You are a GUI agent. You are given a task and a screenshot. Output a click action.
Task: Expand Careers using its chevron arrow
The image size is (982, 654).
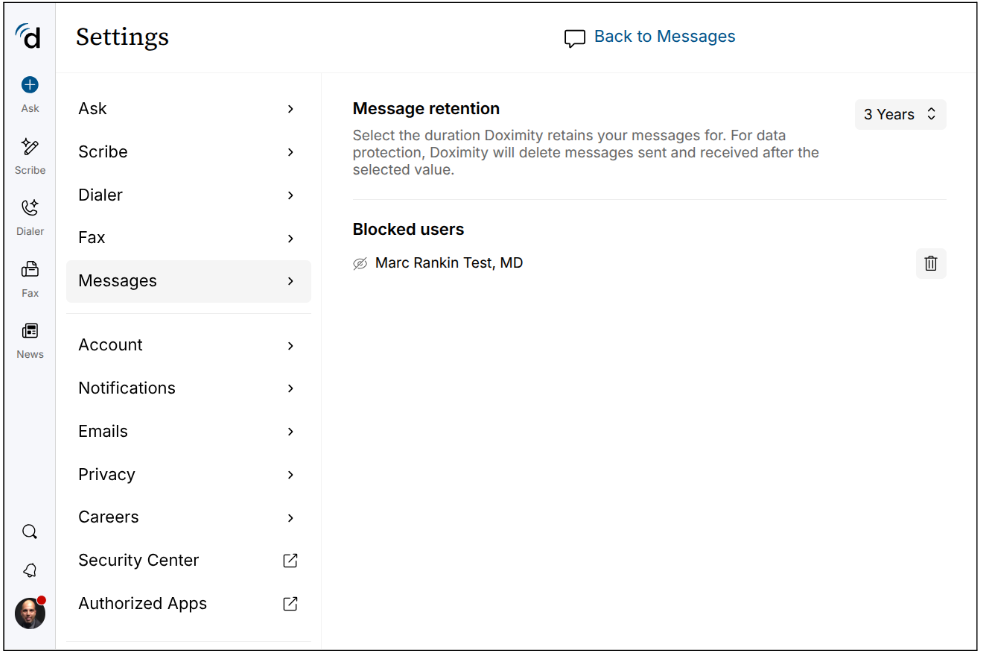(x=291, y=518)
